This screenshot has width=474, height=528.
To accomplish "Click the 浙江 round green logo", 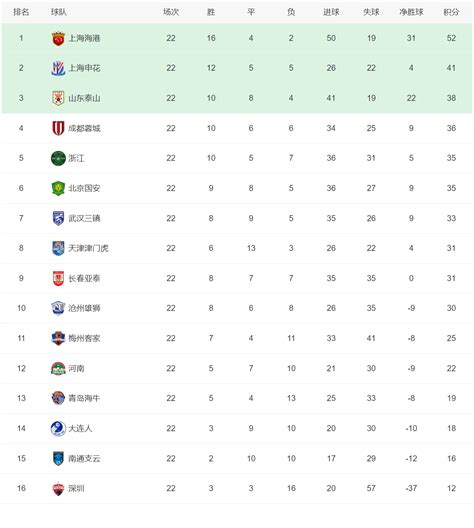I will [58, 158].
